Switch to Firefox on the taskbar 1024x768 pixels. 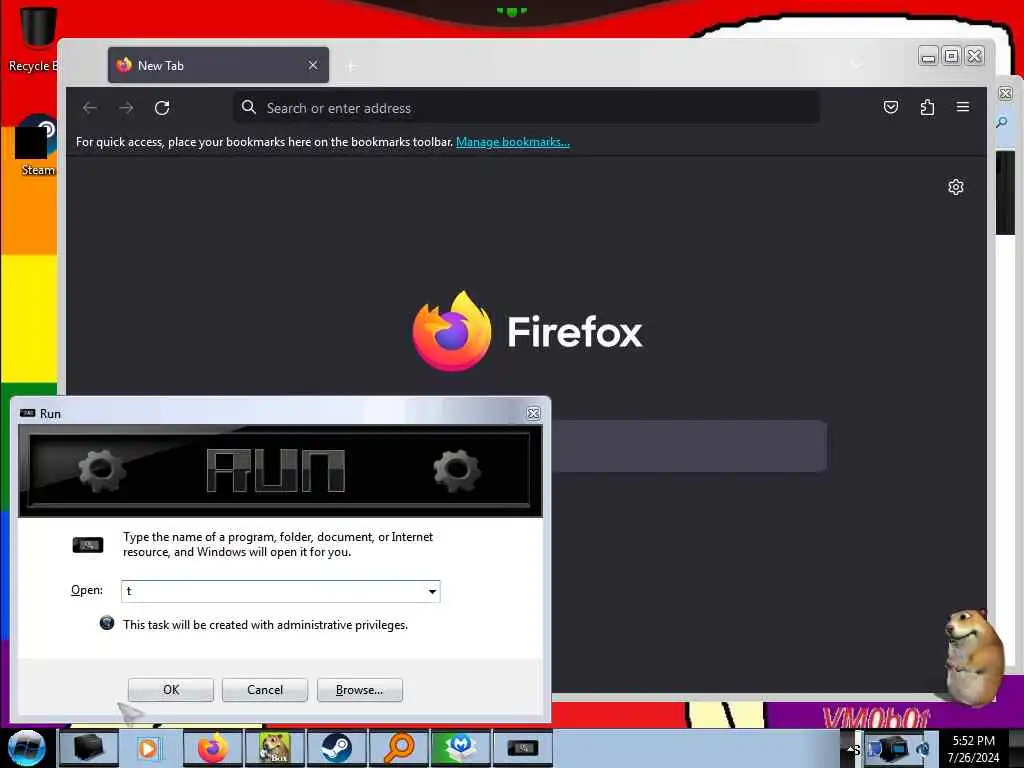click(212, 748)
